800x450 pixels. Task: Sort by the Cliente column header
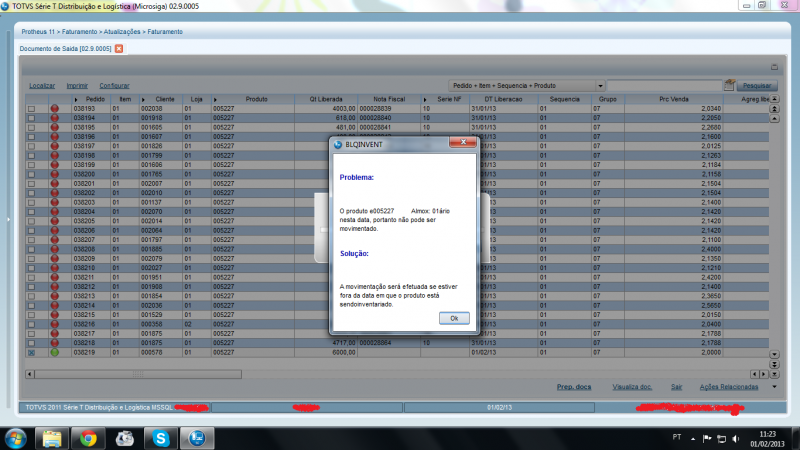click(x=161, y=99)
